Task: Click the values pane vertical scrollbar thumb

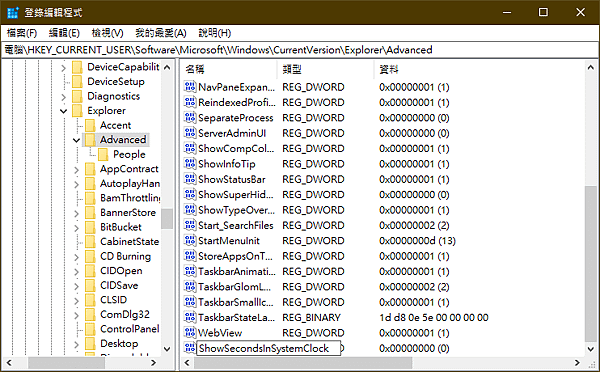Action: [x=590, y=264]
